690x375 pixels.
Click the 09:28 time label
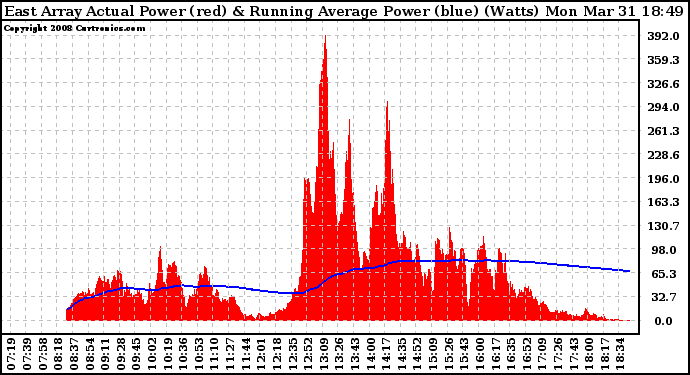(x=121, y=354)
